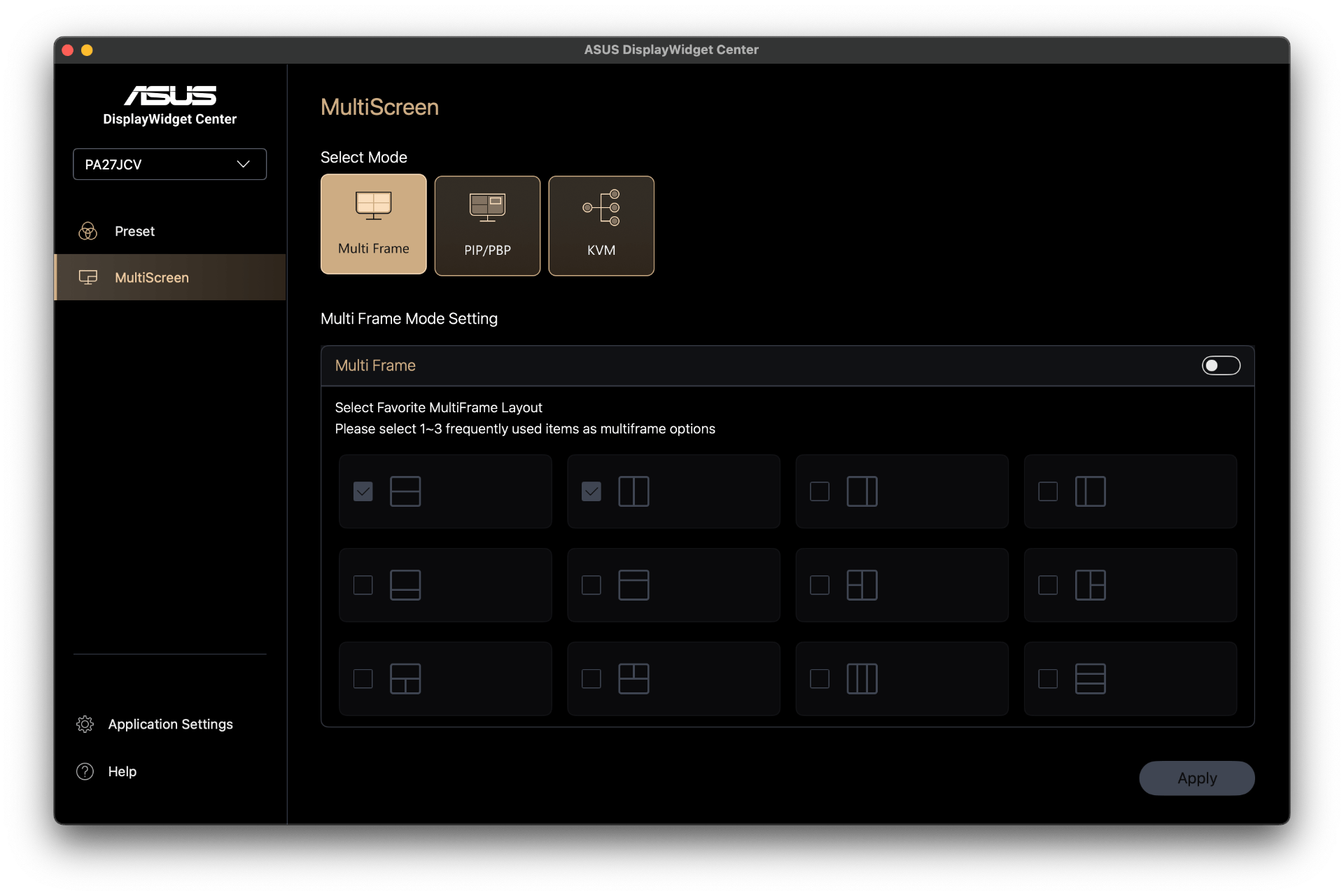Click the Help question mark icon

85,771
